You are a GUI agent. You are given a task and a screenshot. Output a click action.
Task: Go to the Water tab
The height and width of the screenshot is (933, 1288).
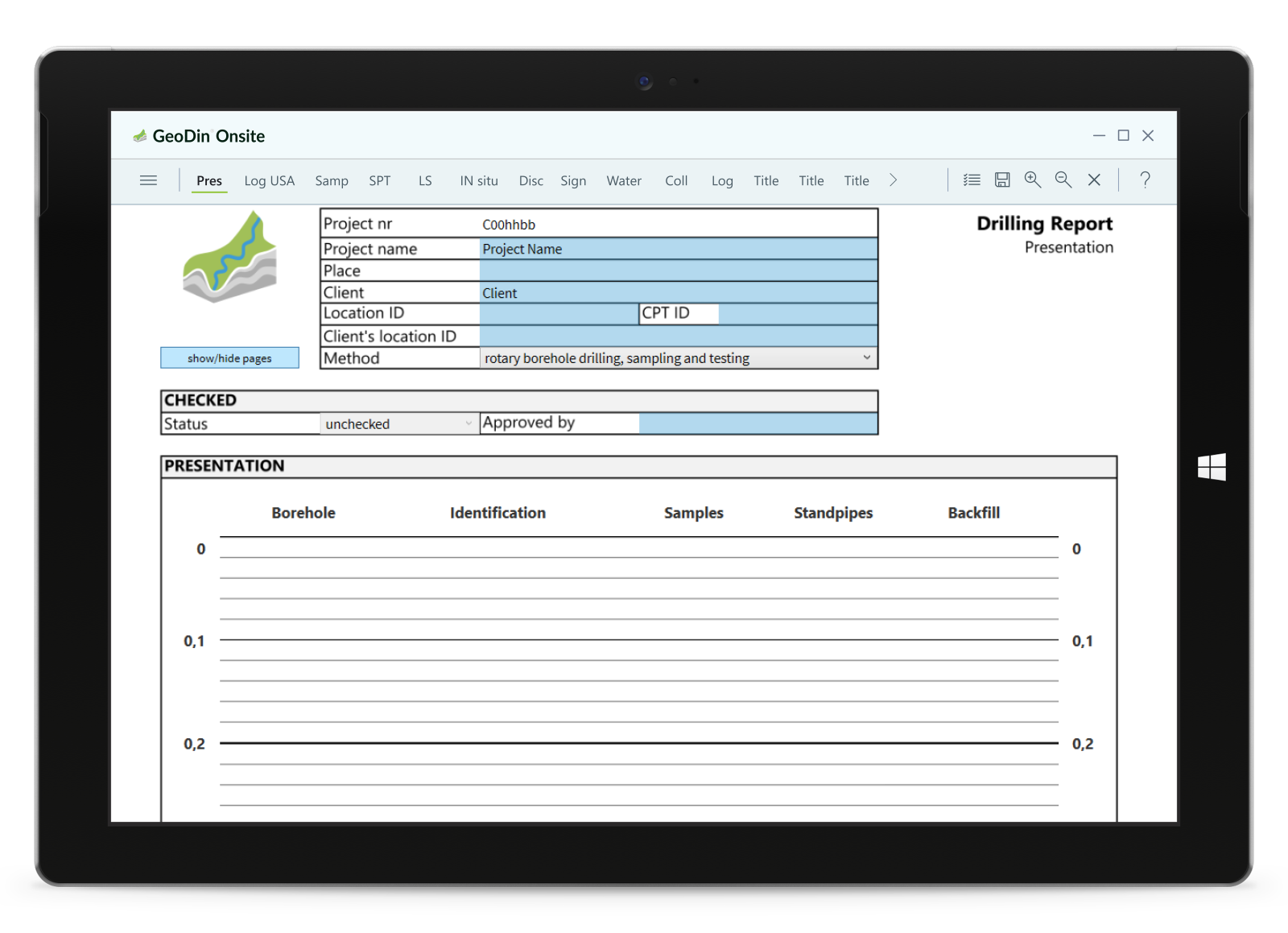tap(624, 181)
